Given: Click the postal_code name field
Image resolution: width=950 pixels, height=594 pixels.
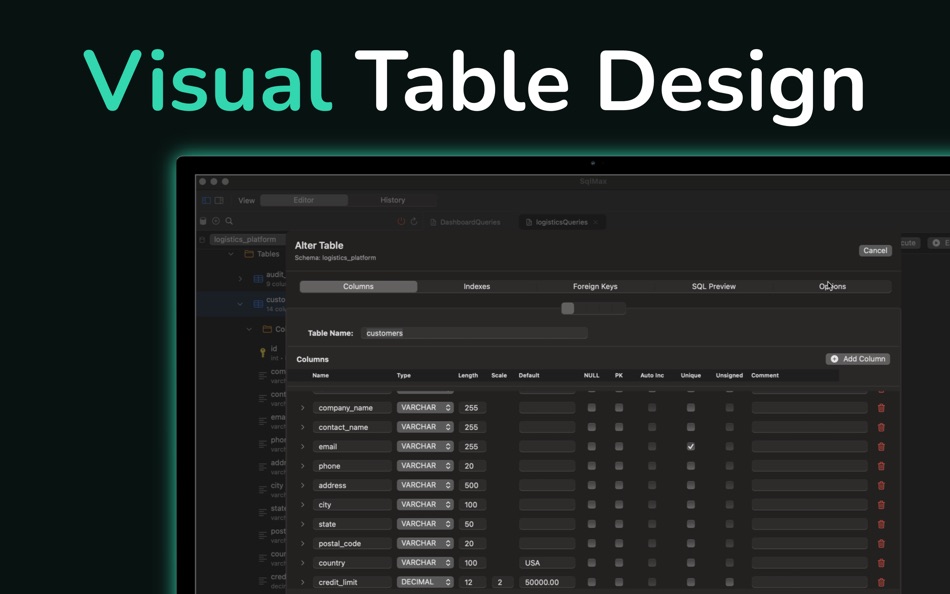Looking at the screenshot, I should [352, 544].
